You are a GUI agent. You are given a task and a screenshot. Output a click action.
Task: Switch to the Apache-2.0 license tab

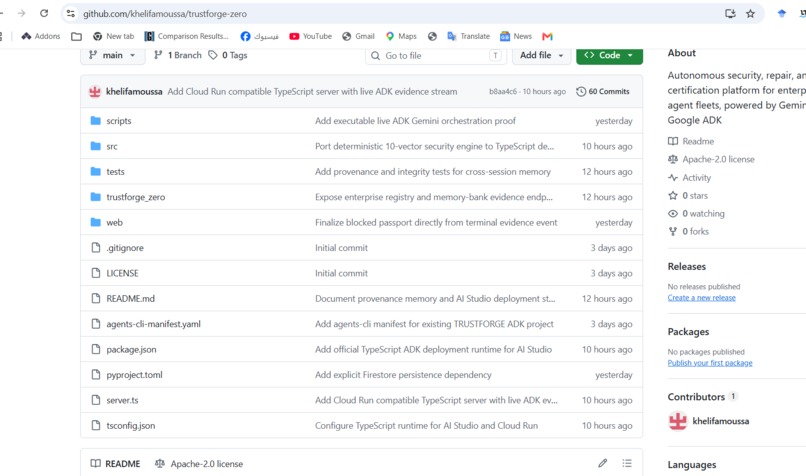[x=199, y=464]
